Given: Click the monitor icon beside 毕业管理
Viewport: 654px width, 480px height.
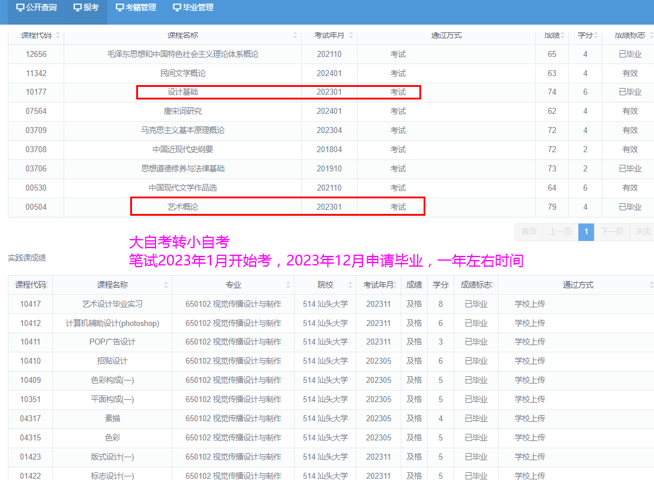Looking at the screenshot, I should click(177, 8).
